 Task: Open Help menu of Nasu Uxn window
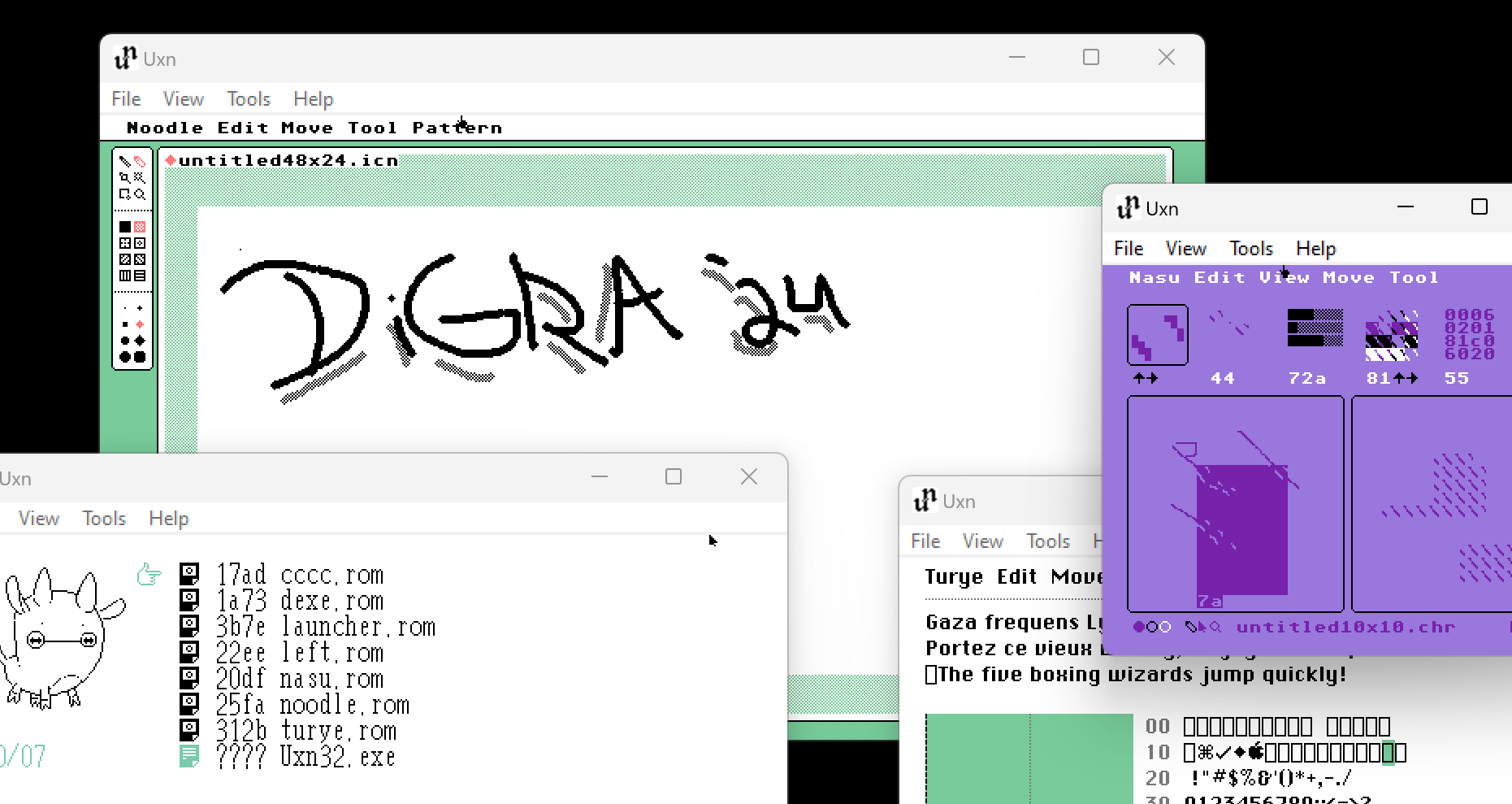1316,248
